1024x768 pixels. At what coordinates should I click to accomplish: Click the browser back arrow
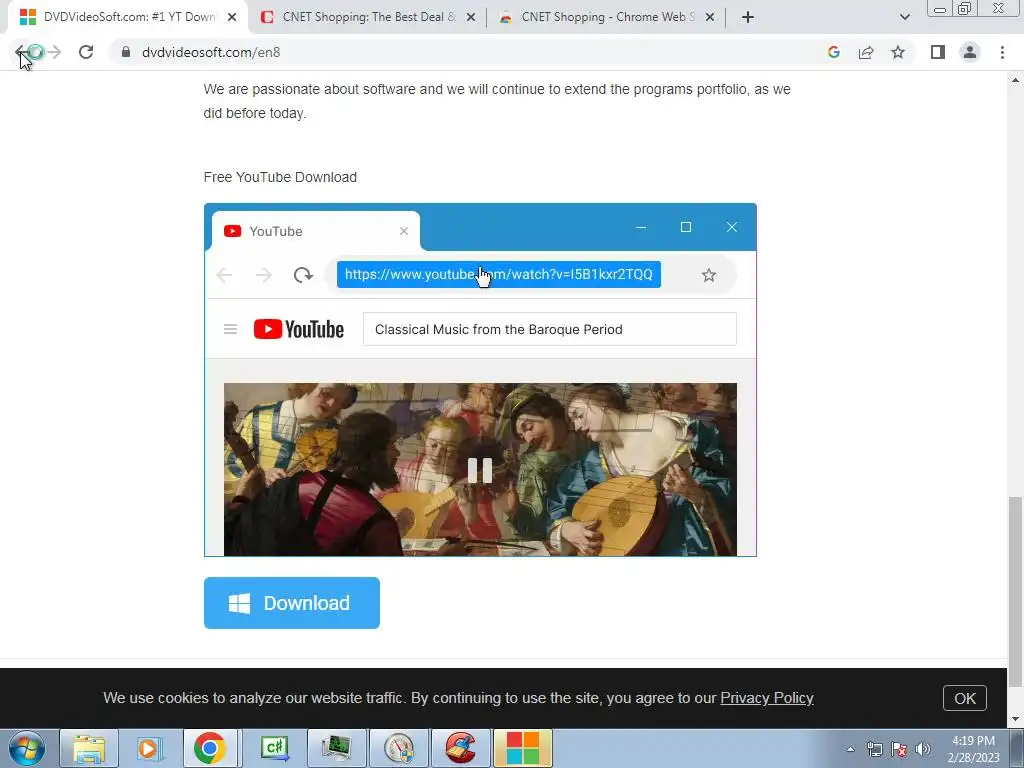[21, 52]
